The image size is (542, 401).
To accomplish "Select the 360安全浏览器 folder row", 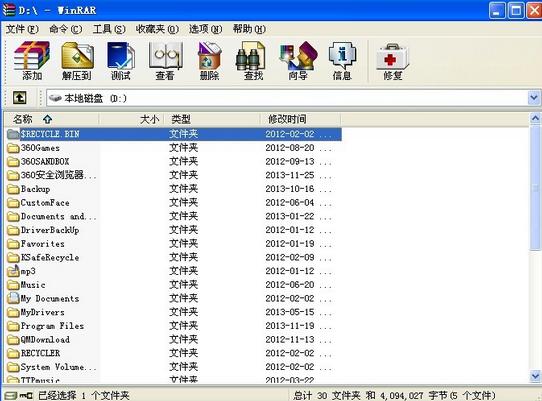I will coord(173,175).
